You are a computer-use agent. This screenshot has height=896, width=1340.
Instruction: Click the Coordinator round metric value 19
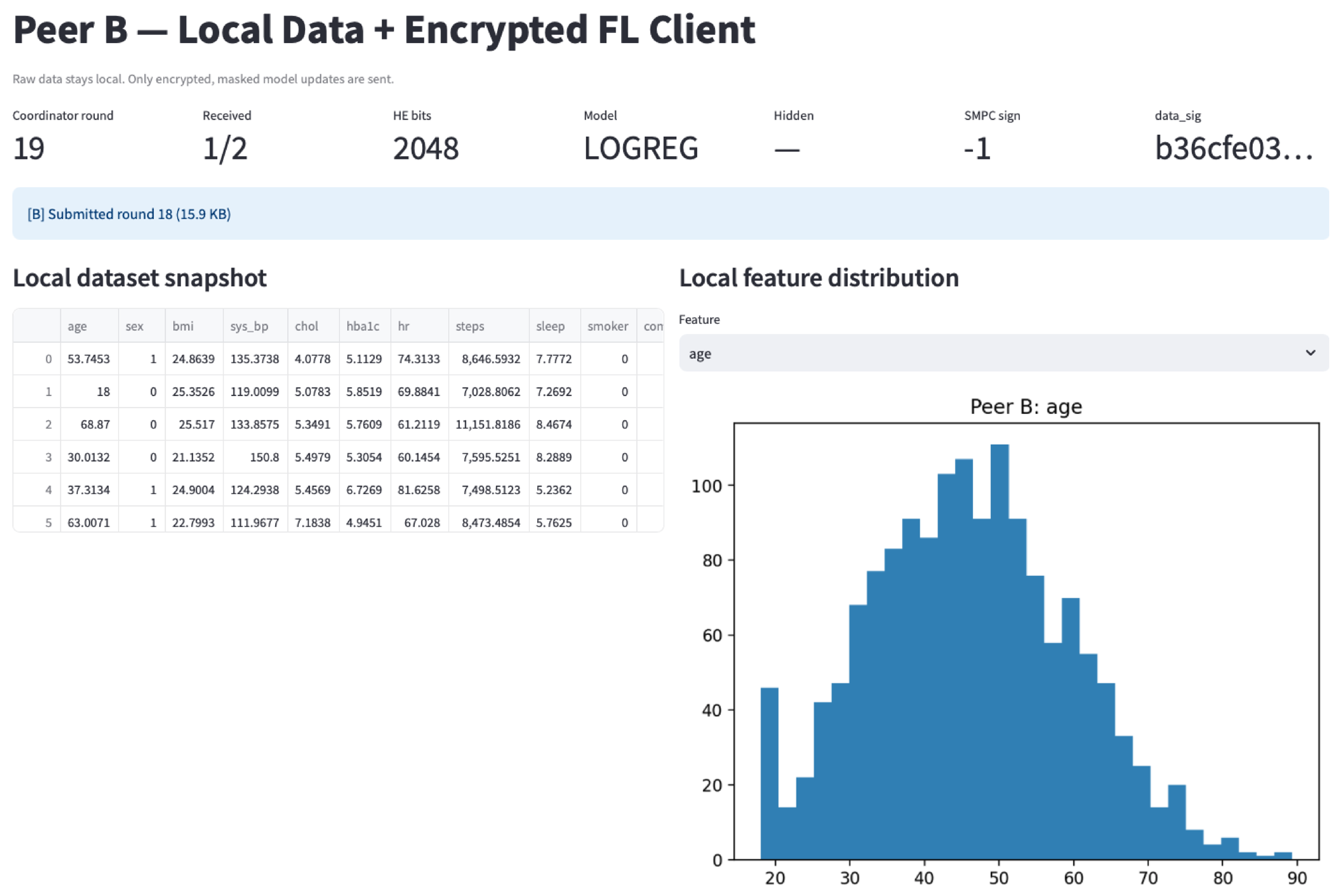pos(27,149)
